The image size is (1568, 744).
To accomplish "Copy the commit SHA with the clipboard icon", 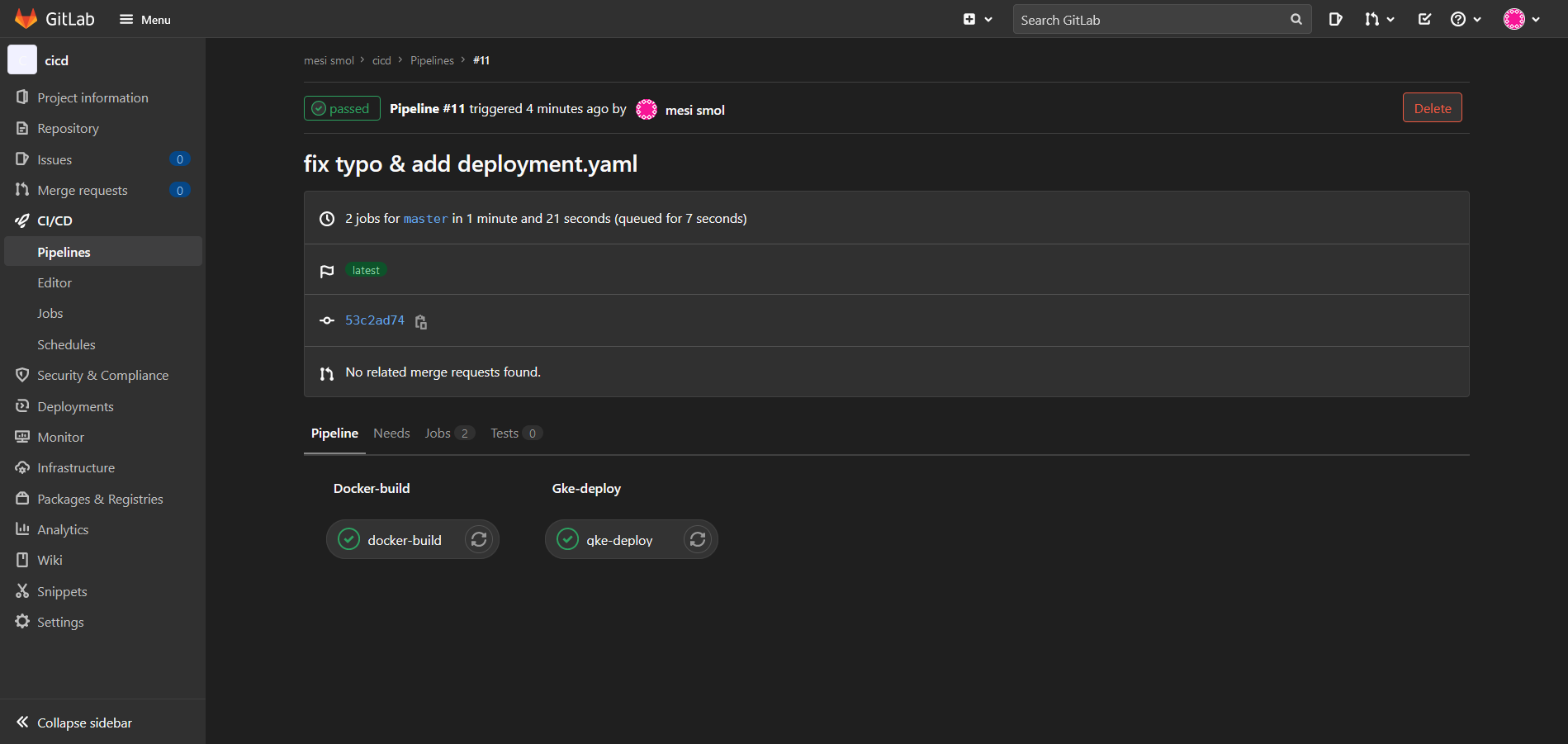I will (421, 322).
